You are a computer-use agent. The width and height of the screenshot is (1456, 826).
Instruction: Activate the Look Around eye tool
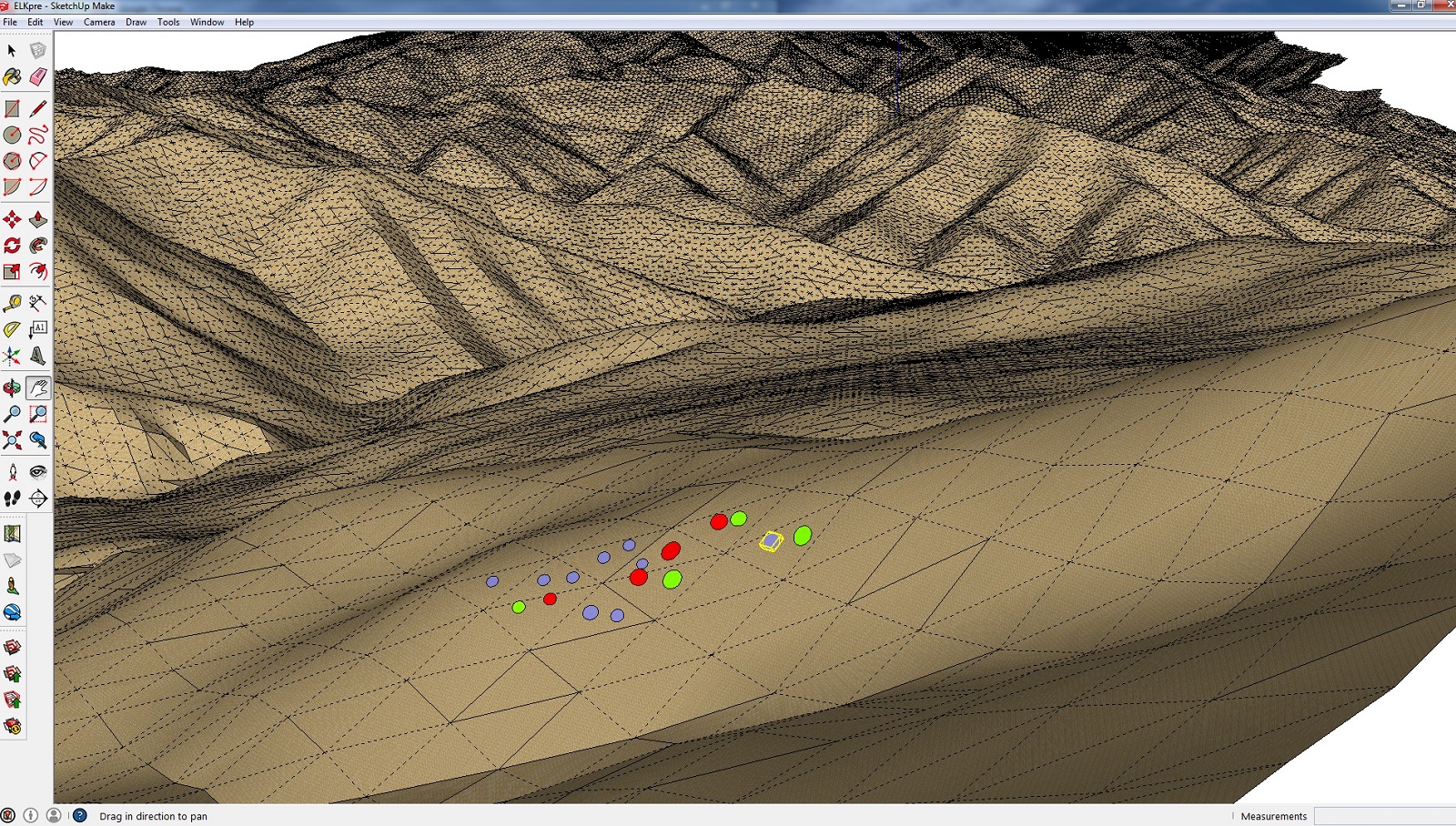click(38, 472)
